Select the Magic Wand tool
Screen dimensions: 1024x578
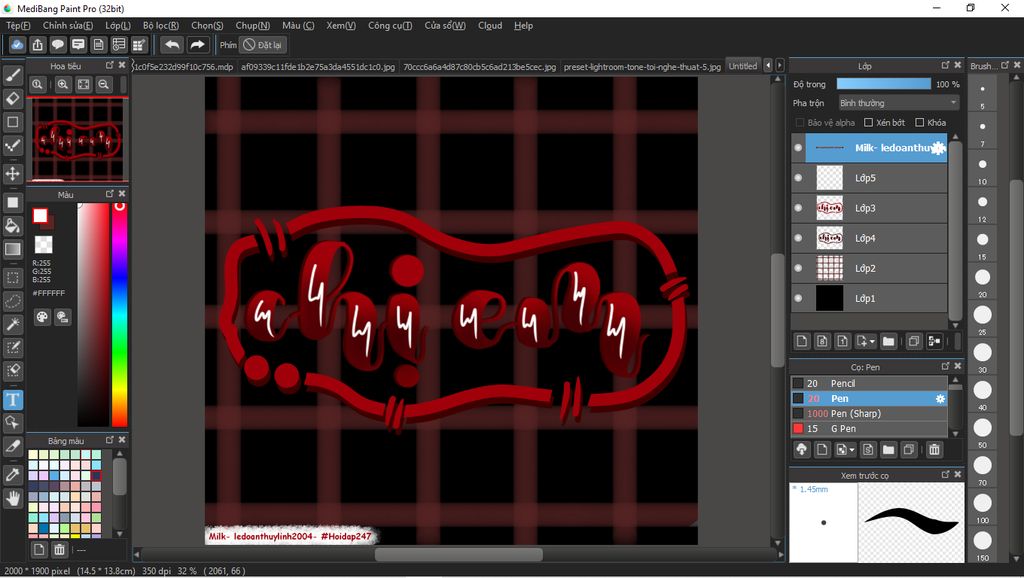(x=12, y=324)
